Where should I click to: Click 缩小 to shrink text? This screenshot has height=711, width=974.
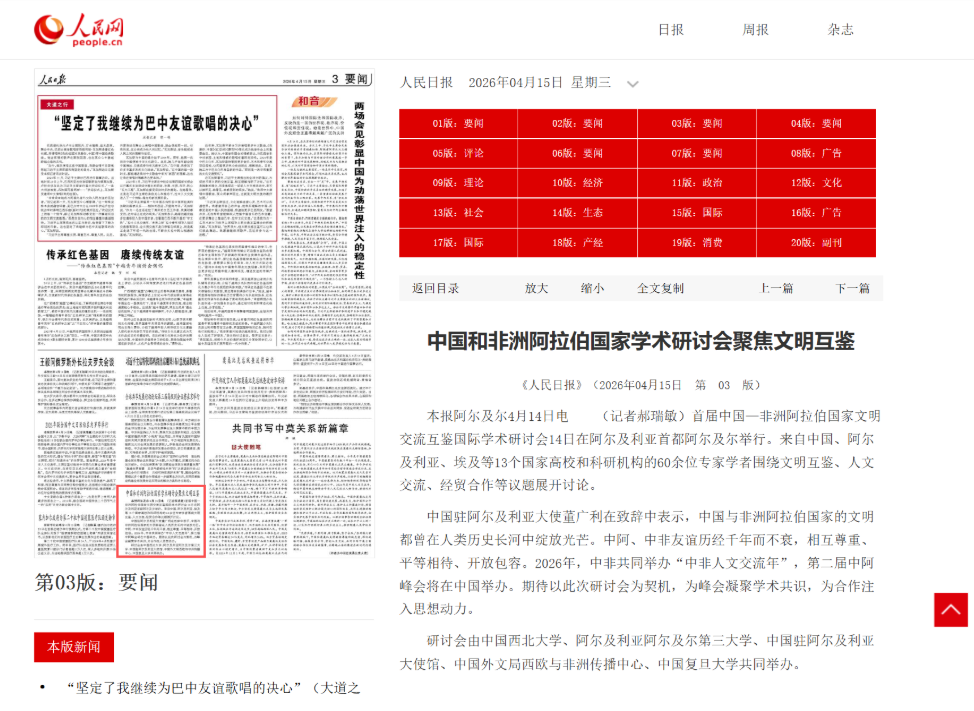click(592, 288)
